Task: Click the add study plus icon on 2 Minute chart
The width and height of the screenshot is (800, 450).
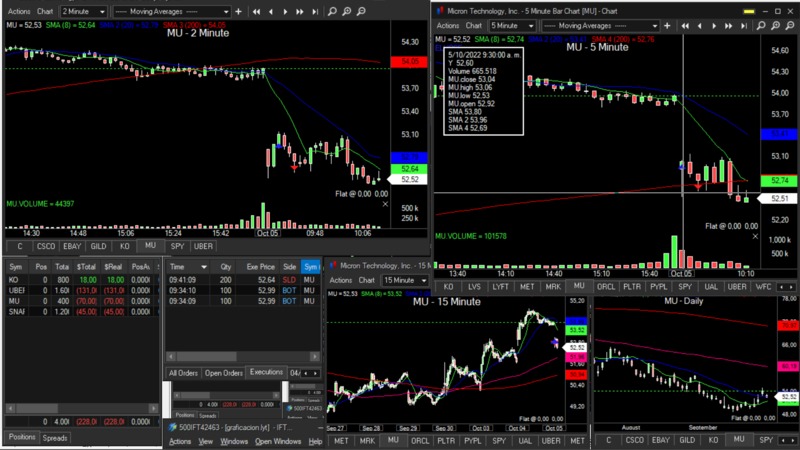Action: [238, 11]
